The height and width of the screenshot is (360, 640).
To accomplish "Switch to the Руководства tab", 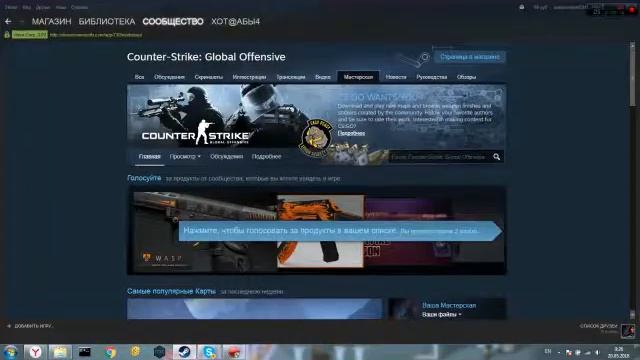I will tap(431, 77).
